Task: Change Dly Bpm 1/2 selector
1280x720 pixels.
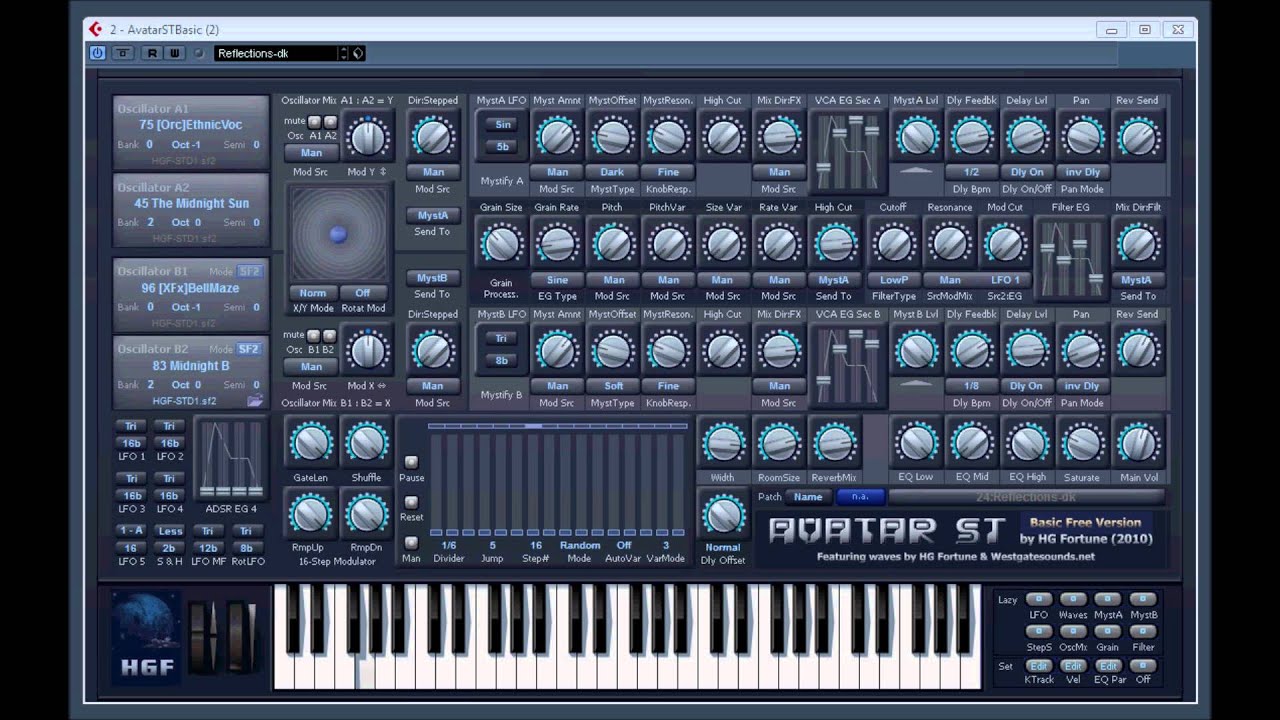Action: pyautogui.click(x=971, y=172)
